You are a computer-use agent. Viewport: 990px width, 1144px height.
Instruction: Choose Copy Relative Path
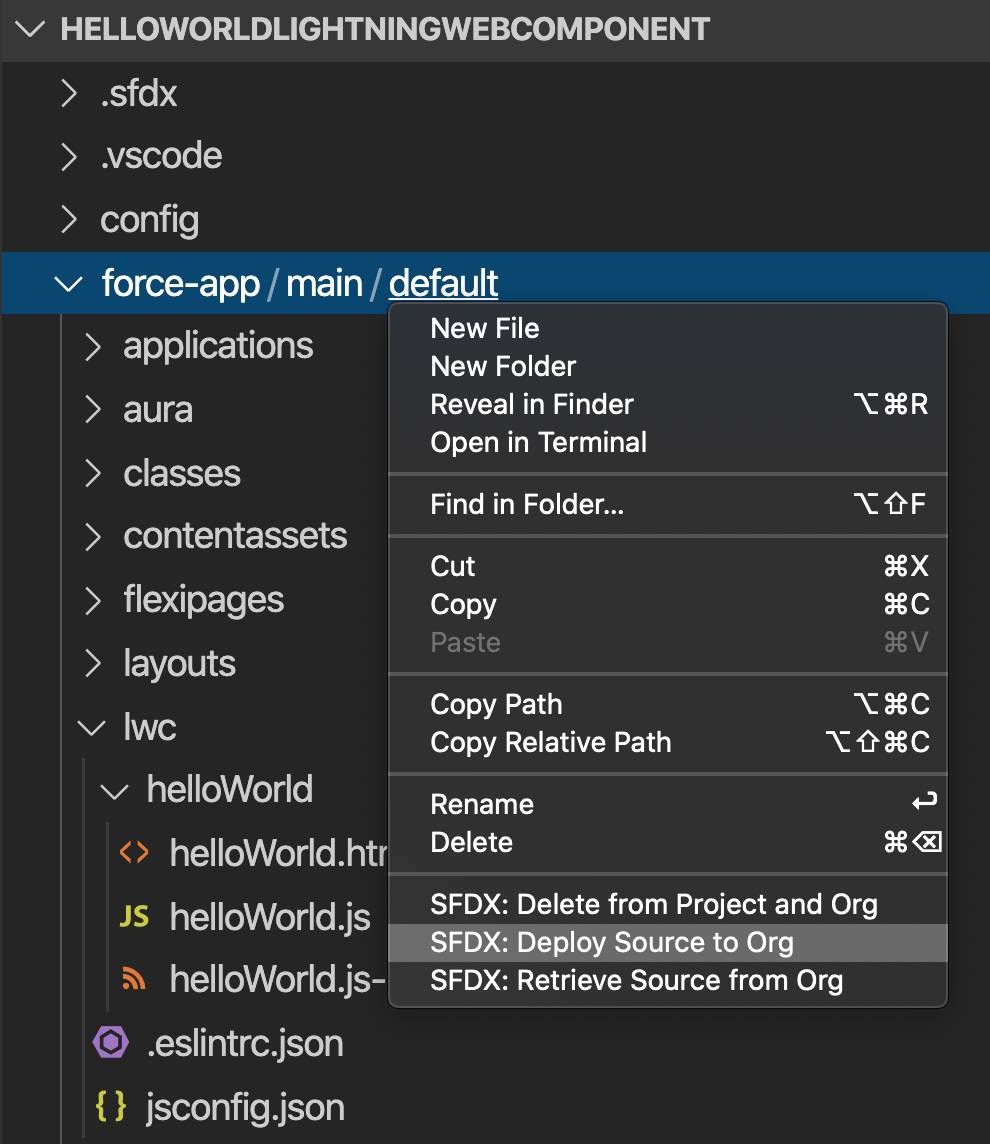(550, 742)
